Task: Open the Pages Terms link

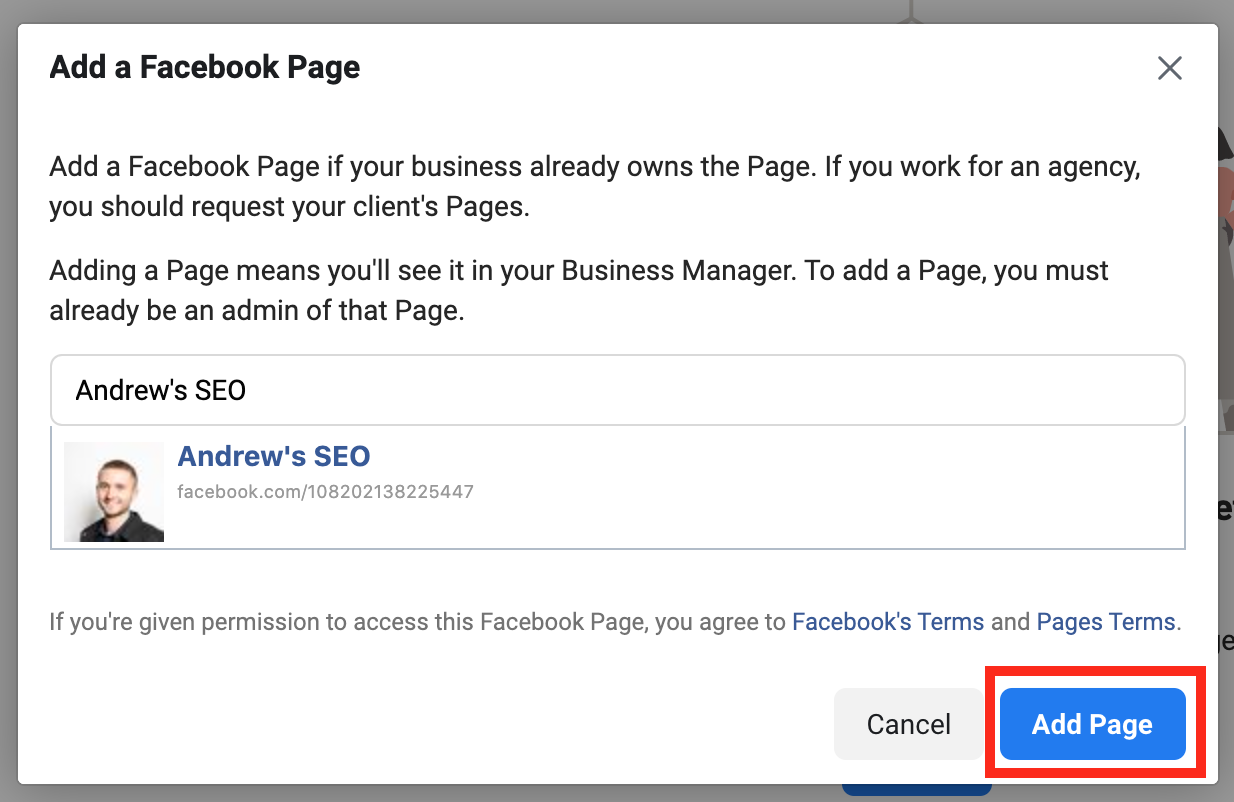Action: [1106, 622]
